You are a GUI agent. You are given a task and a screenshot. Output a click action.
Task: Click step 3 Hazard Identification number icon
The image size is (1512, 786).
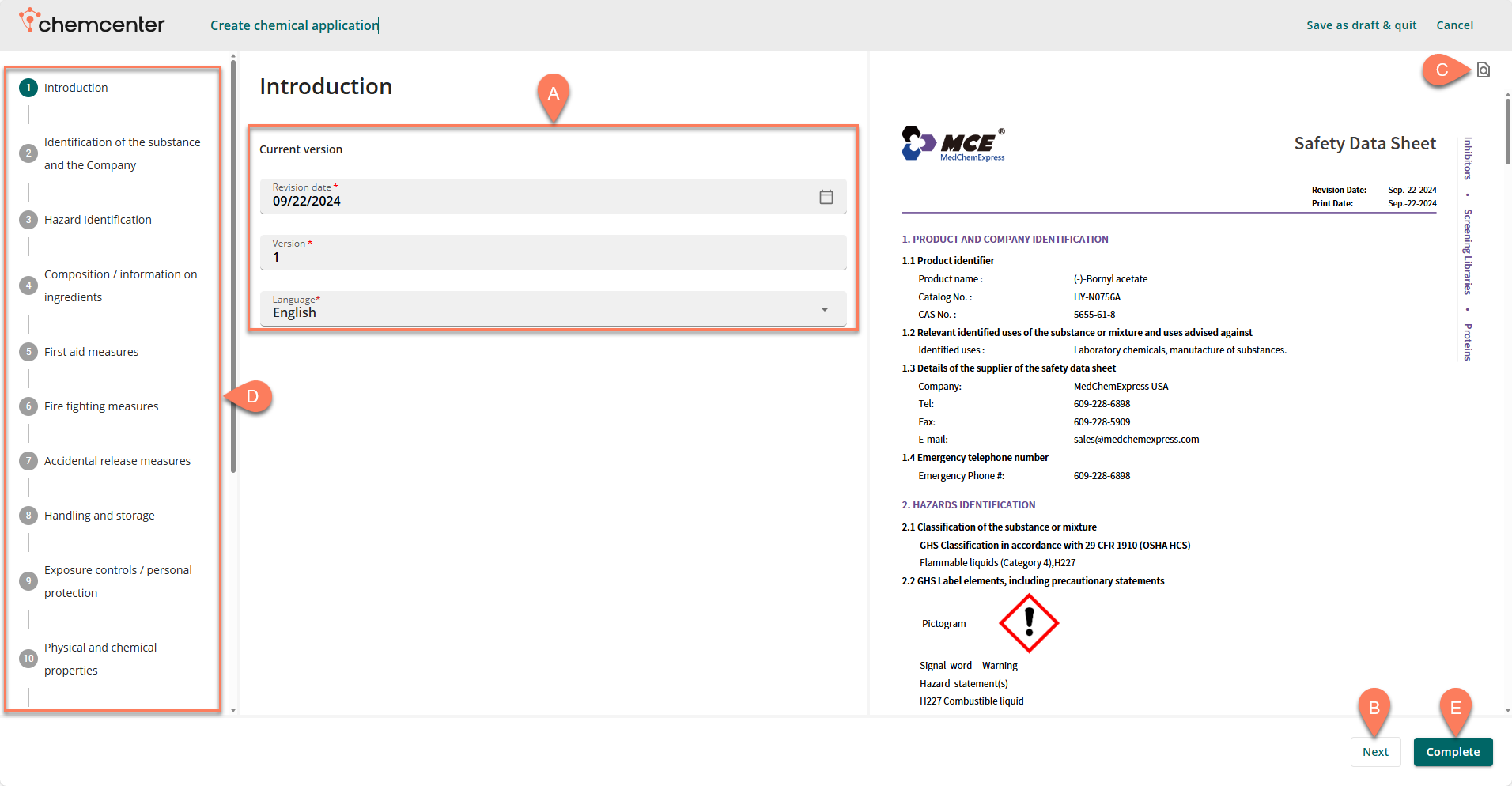tap(28, 220)
